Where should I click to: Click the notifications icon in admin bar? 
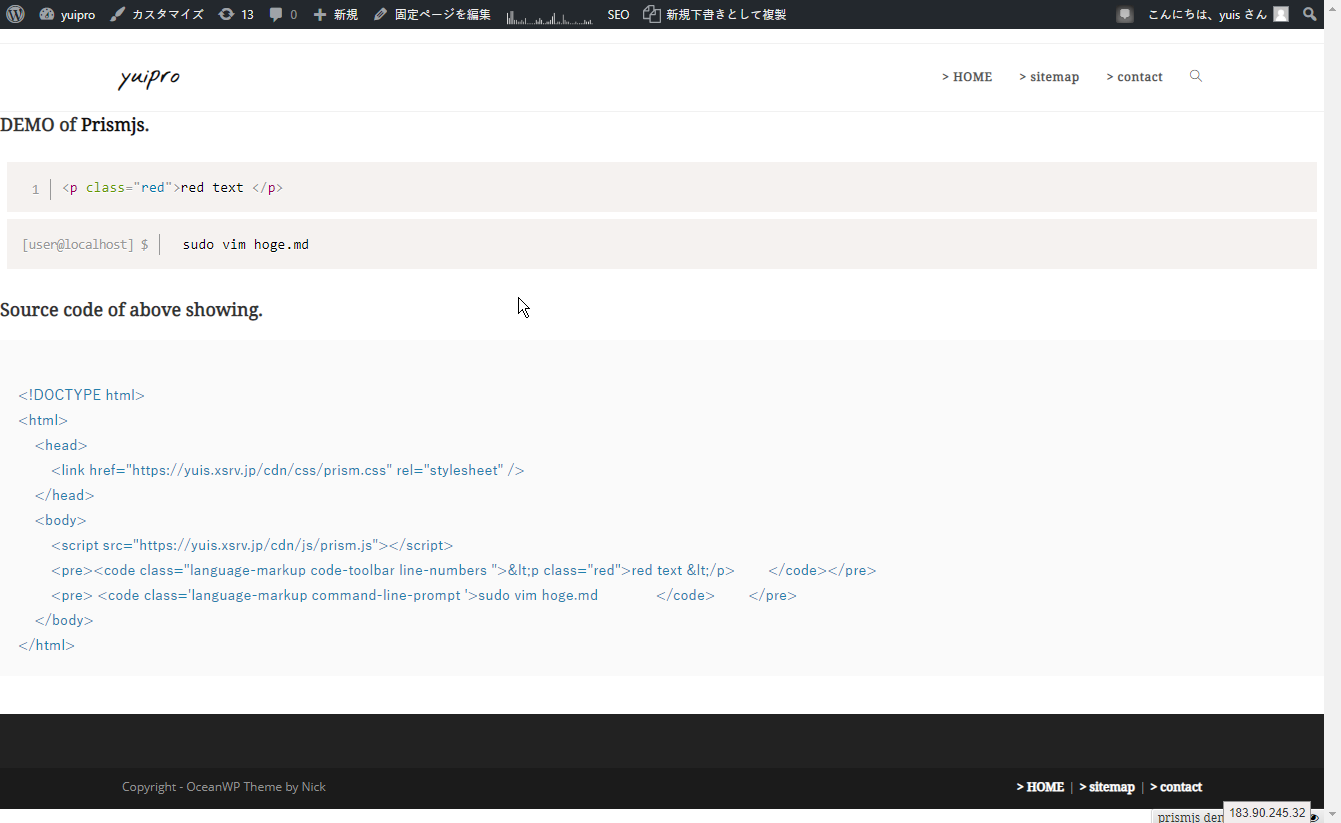pyautogui.click(x=1125, y=15)
